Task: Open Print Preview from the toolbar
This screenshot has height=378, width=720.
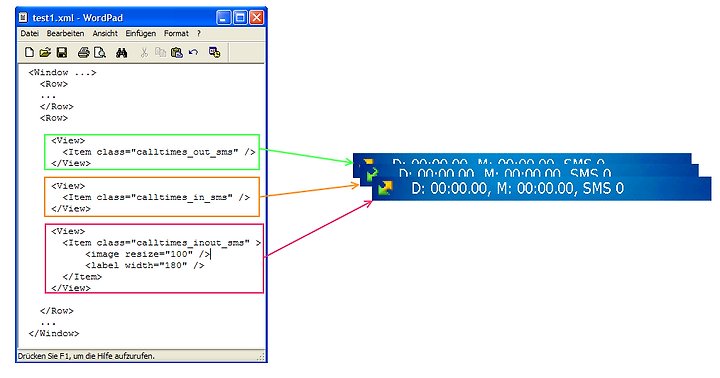Action: point(100,53)
